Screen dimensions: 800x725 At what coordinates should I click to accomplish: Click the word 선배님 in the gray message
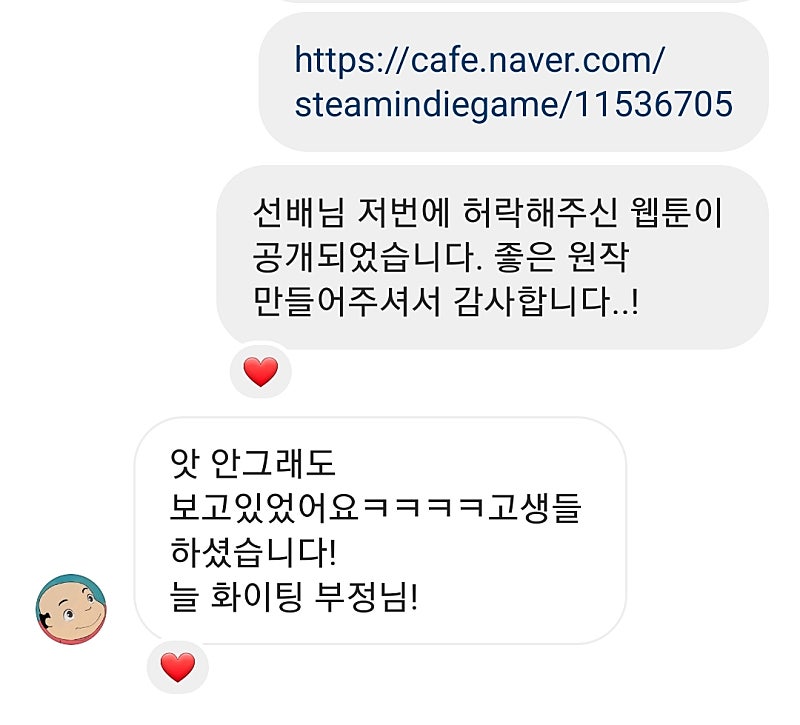pyautogui.click(x=299, y=213)
